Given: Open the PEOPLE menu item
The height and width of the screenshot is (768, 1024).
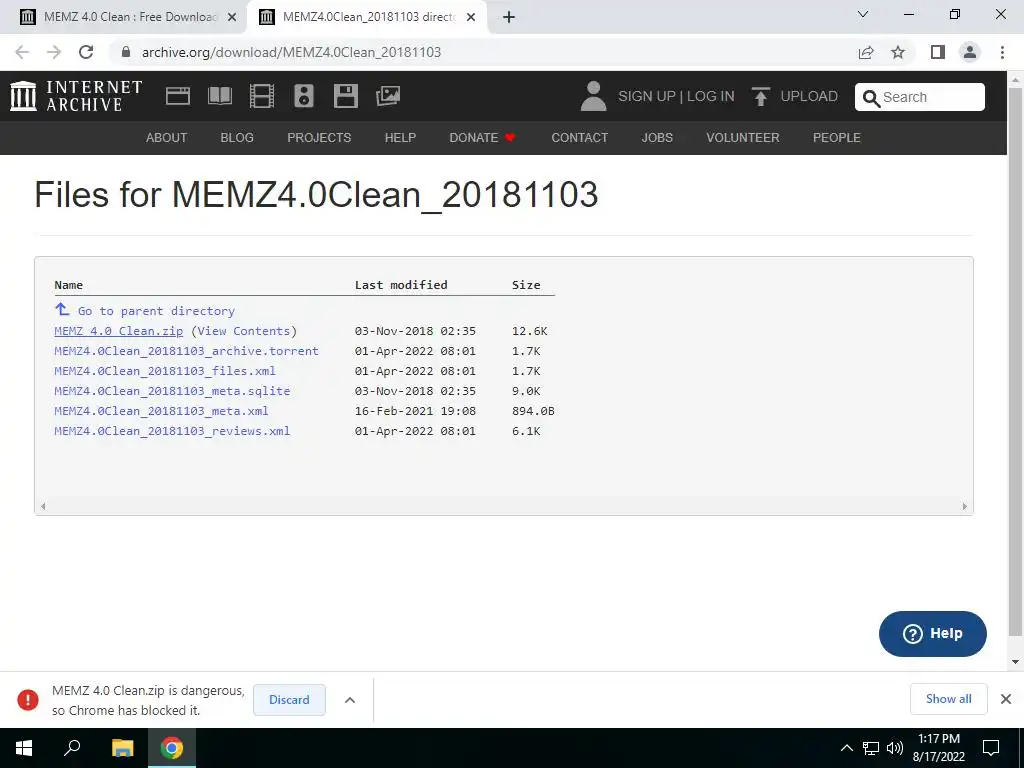Looking at the screenshot, I should (837, 138).
